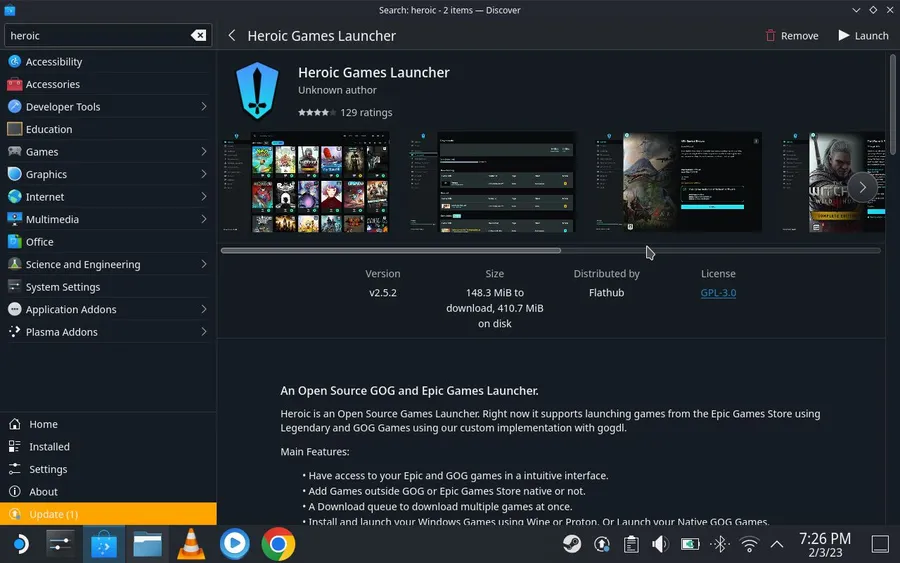
Task: Expand Science and Engineering chevron
Action: [x=204, y=264]
